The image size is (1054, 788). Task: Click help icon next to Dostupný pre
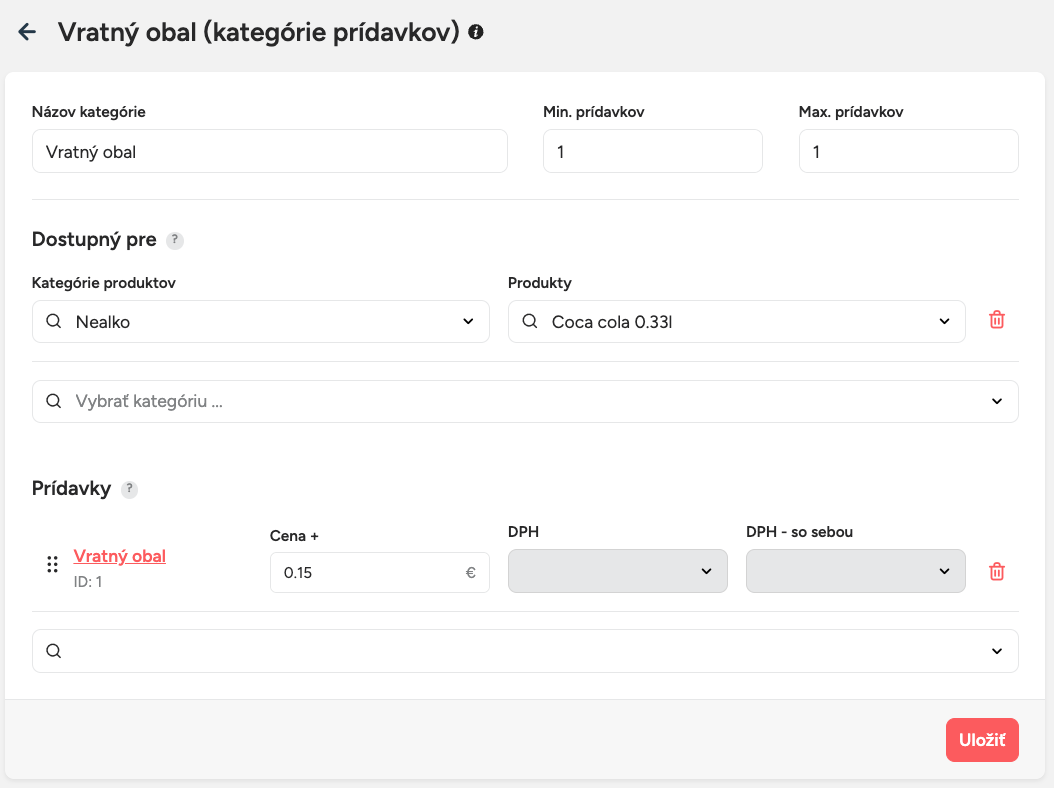coord(175,240)
